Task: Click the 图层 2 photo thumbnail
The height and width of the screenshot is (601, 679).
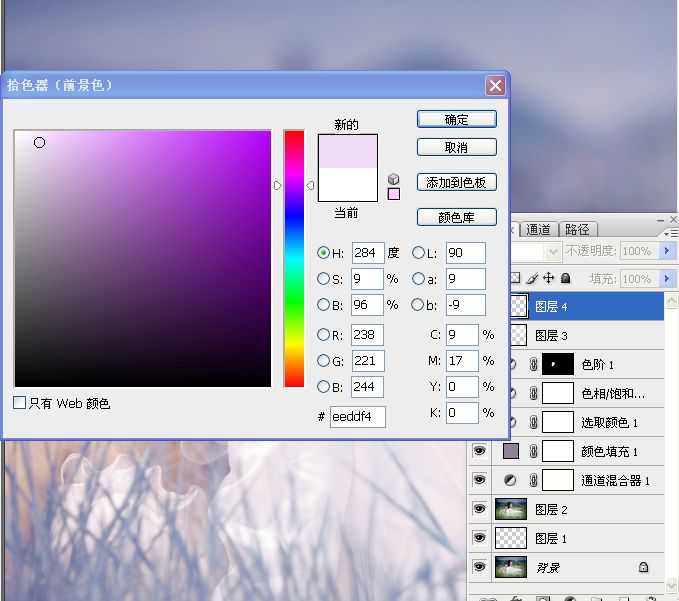Action: pos(511,509)
